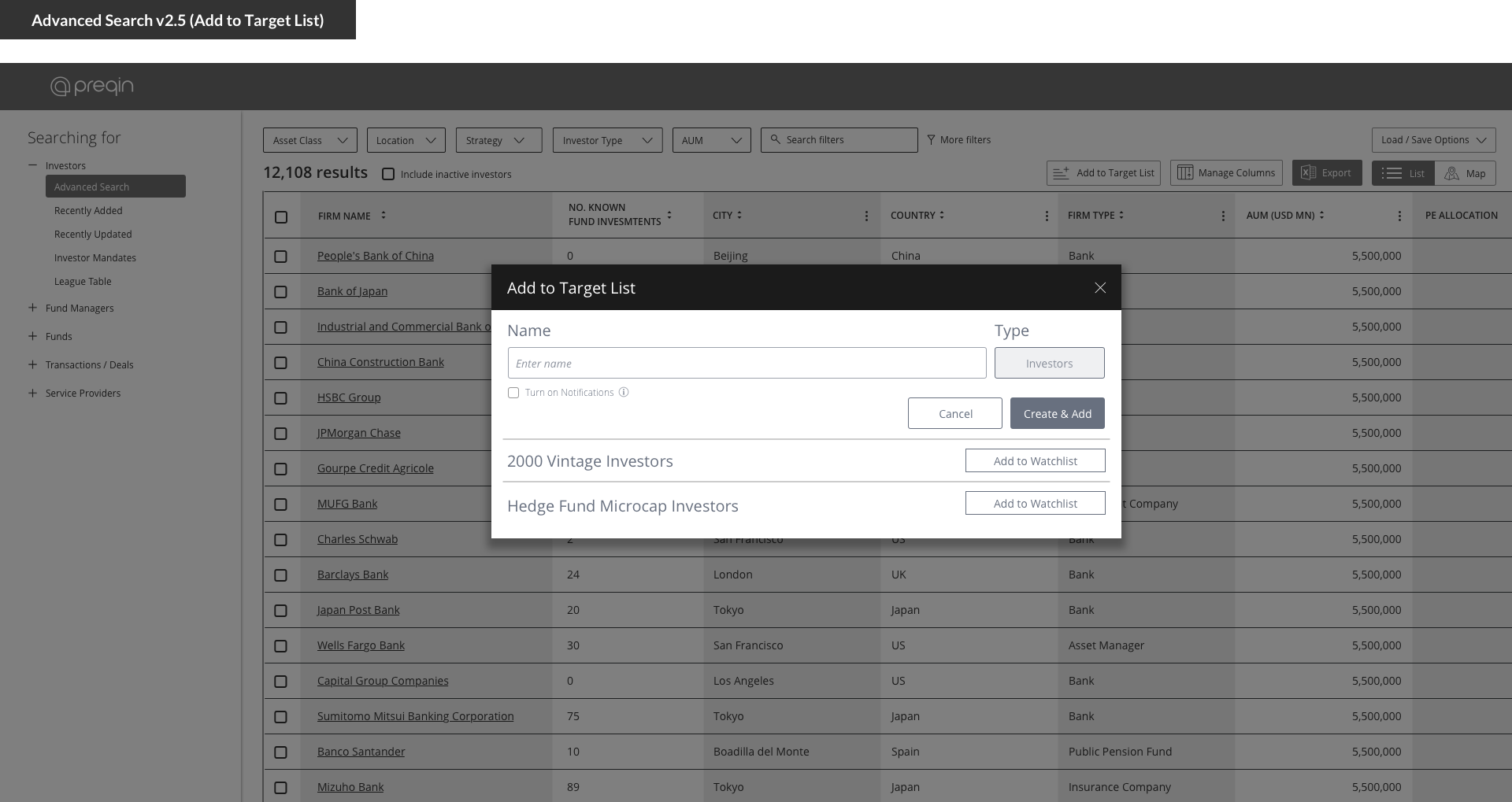This screenshot has height=802, width=1512.
Task: Open Load / Save Options dropdown
Action: (1433, 140)
